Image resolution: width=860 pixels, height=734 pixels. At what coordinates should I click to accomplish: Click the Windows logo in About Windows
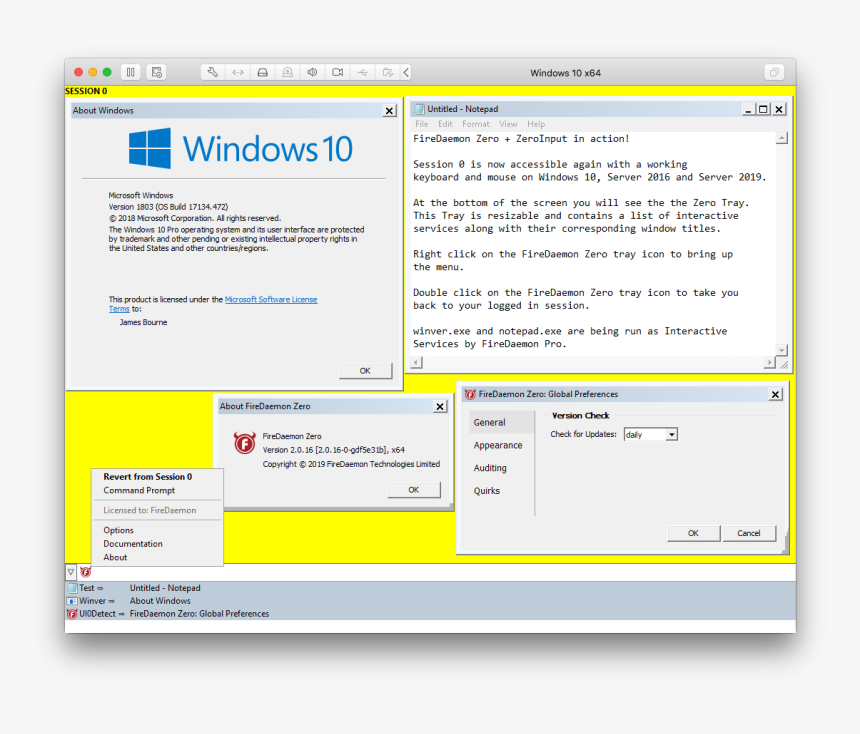(x=150, y=148)
